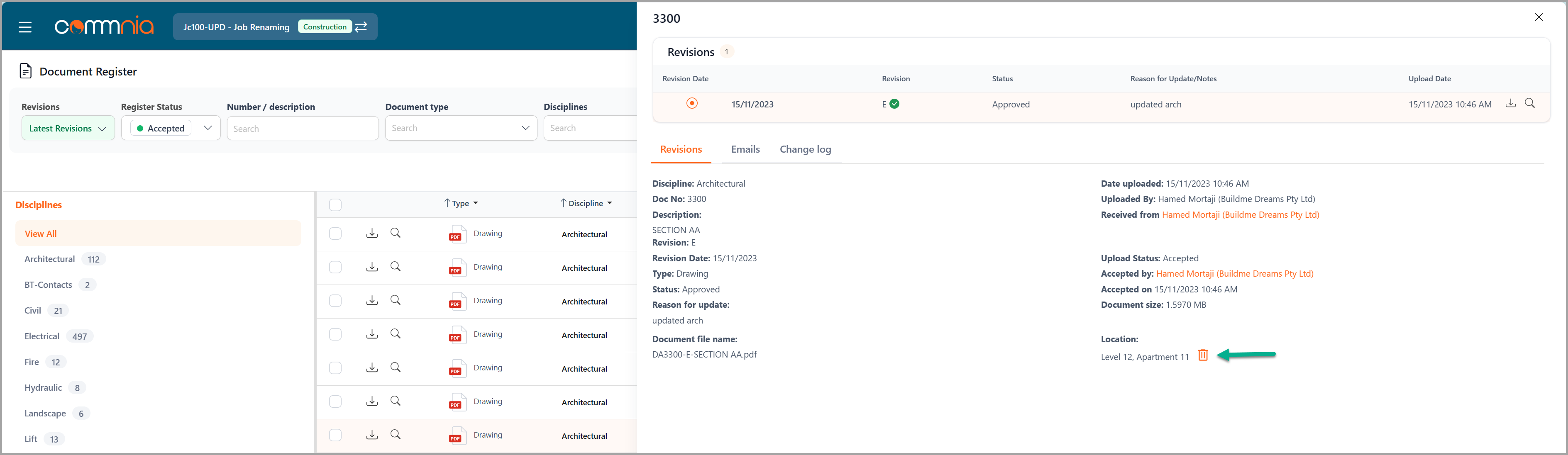Check the first Drawing row checkbox
Screen dimensions: 1568x455
coord(335,234)
